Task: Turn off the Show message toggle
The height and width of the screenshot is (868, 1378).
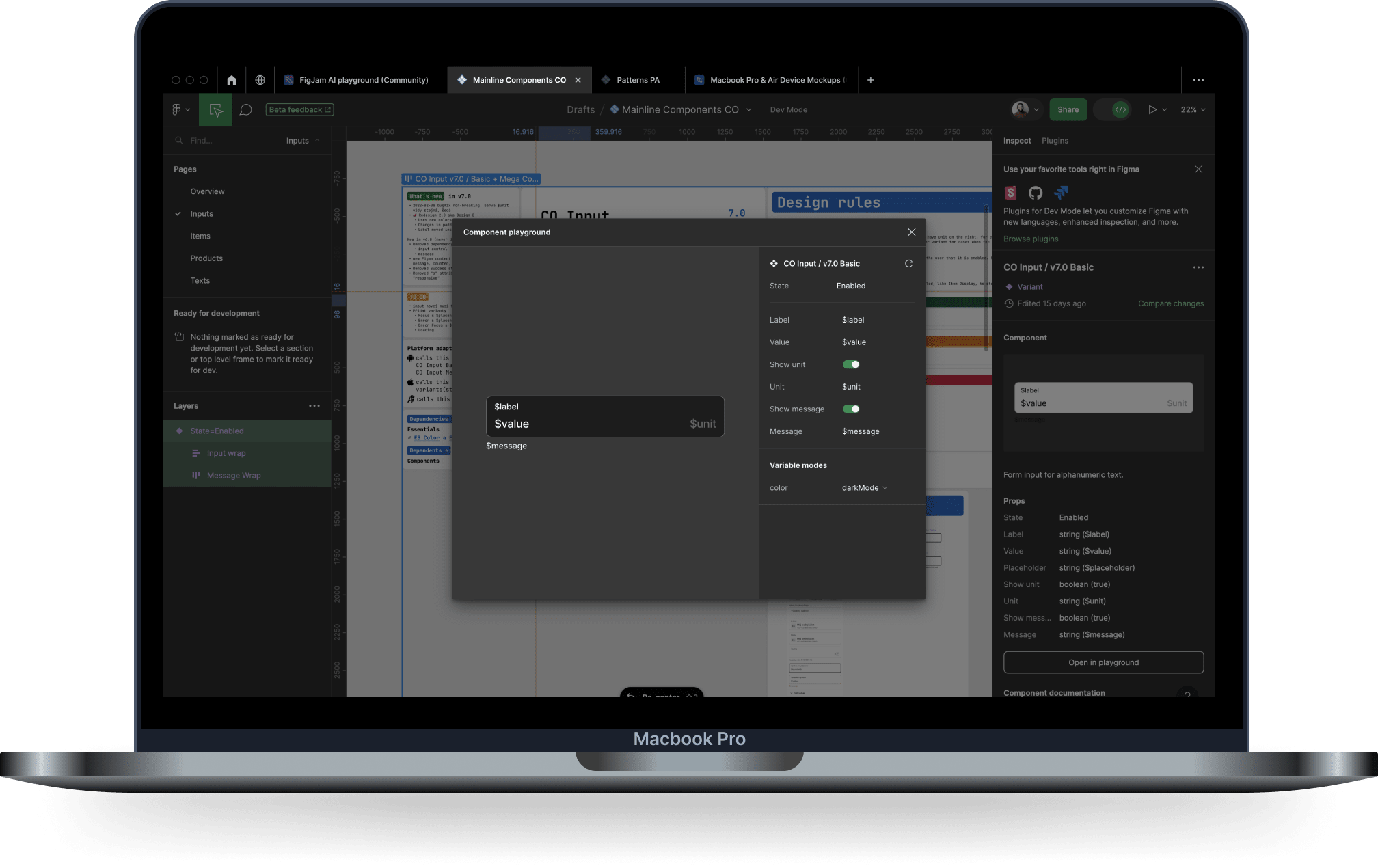Action: pyautogui.click(x=851, y=409)
